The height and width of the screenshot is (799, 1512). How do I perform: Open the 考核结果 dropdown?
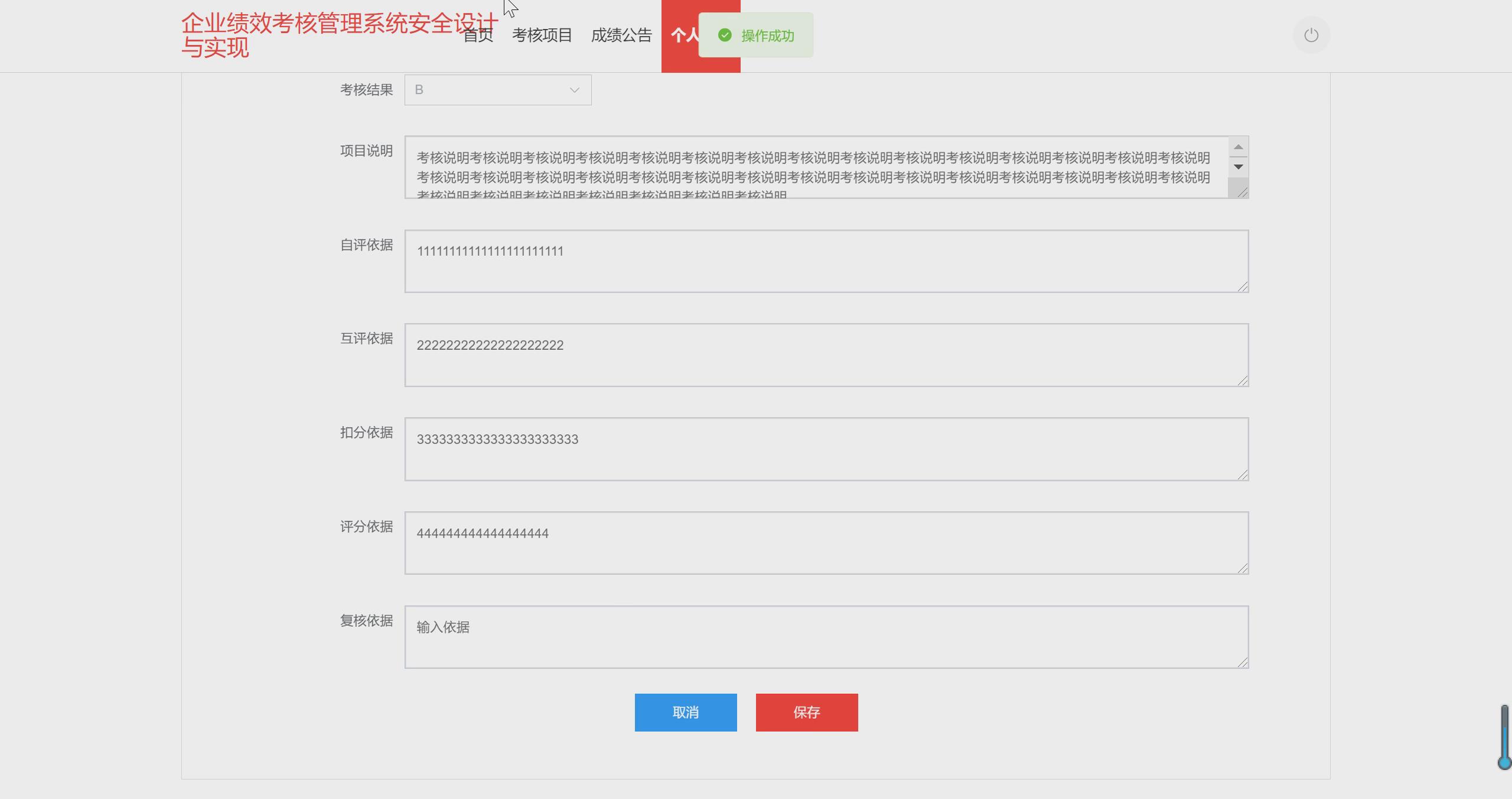click(x=497, y=90)
